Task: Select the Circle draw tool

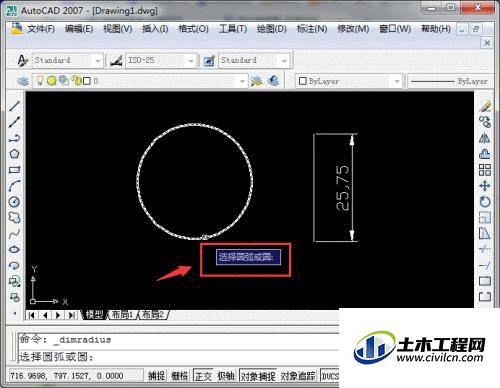Action: point(14,202)
